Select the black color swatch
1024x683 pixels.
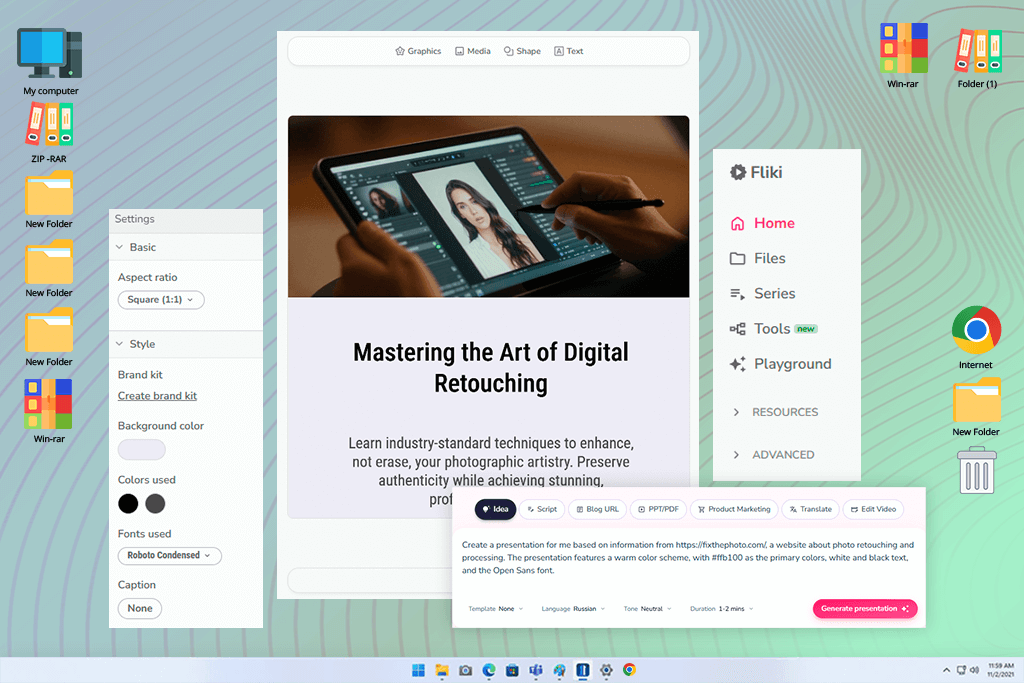(128, 503)
